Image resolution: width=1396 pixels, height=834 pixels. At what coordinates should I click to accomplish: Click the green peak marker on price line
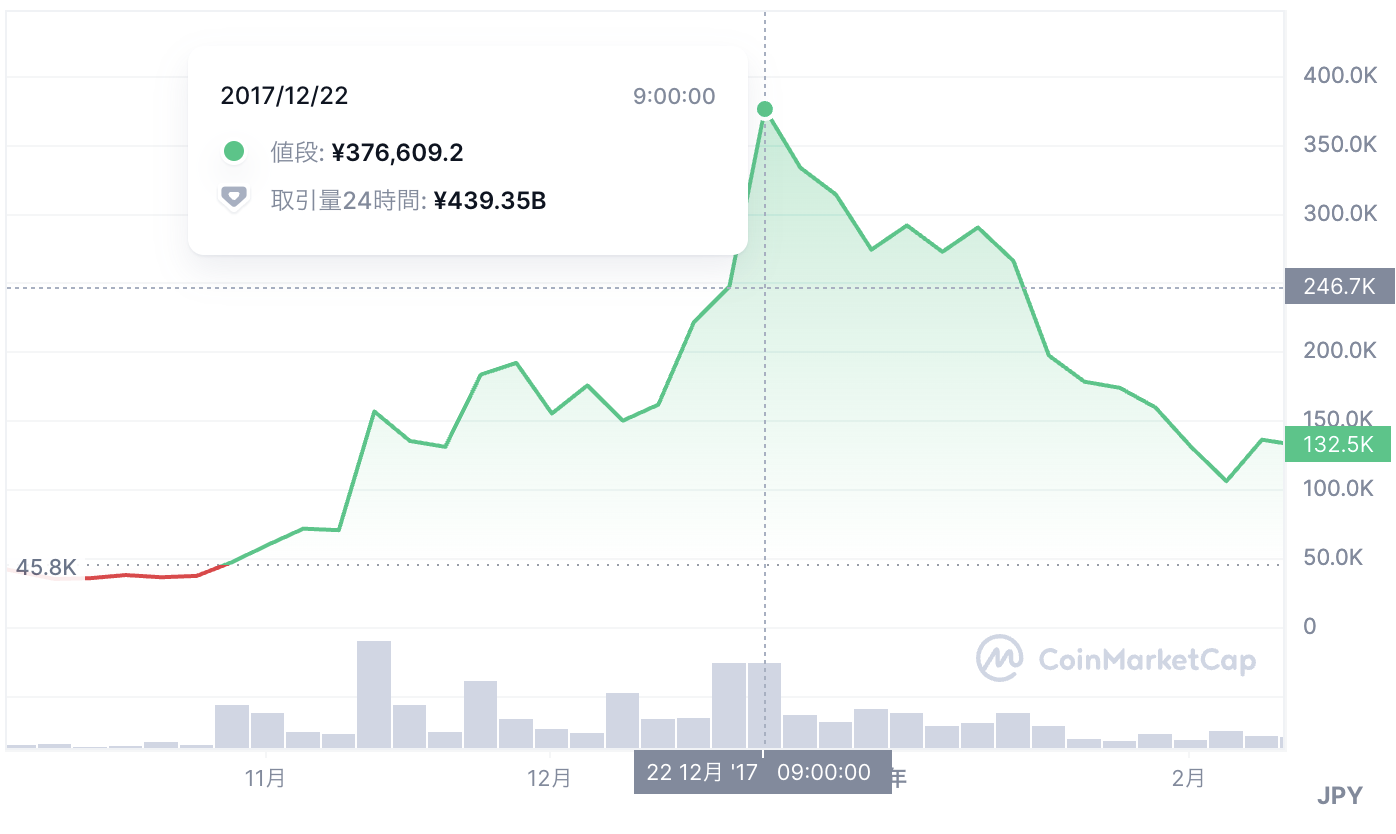765,109
